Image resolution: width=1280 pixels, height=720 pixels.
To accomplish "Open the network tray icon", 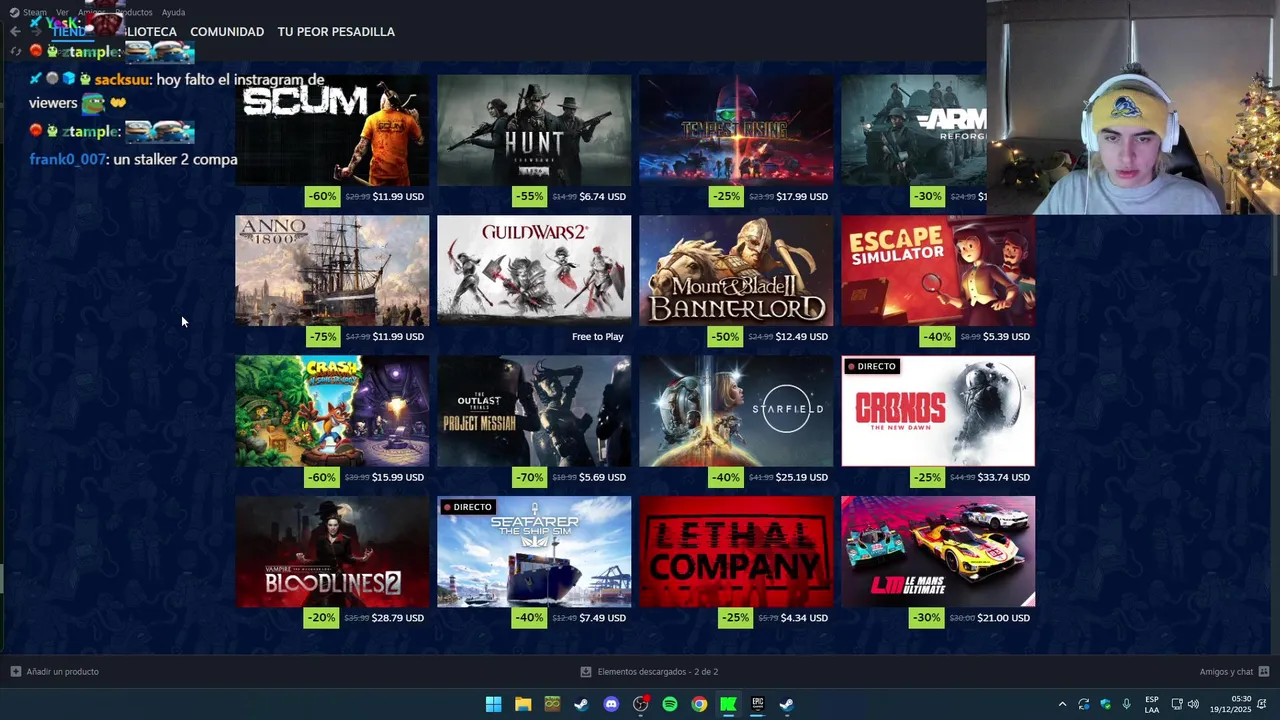I will coord(1177,704).
